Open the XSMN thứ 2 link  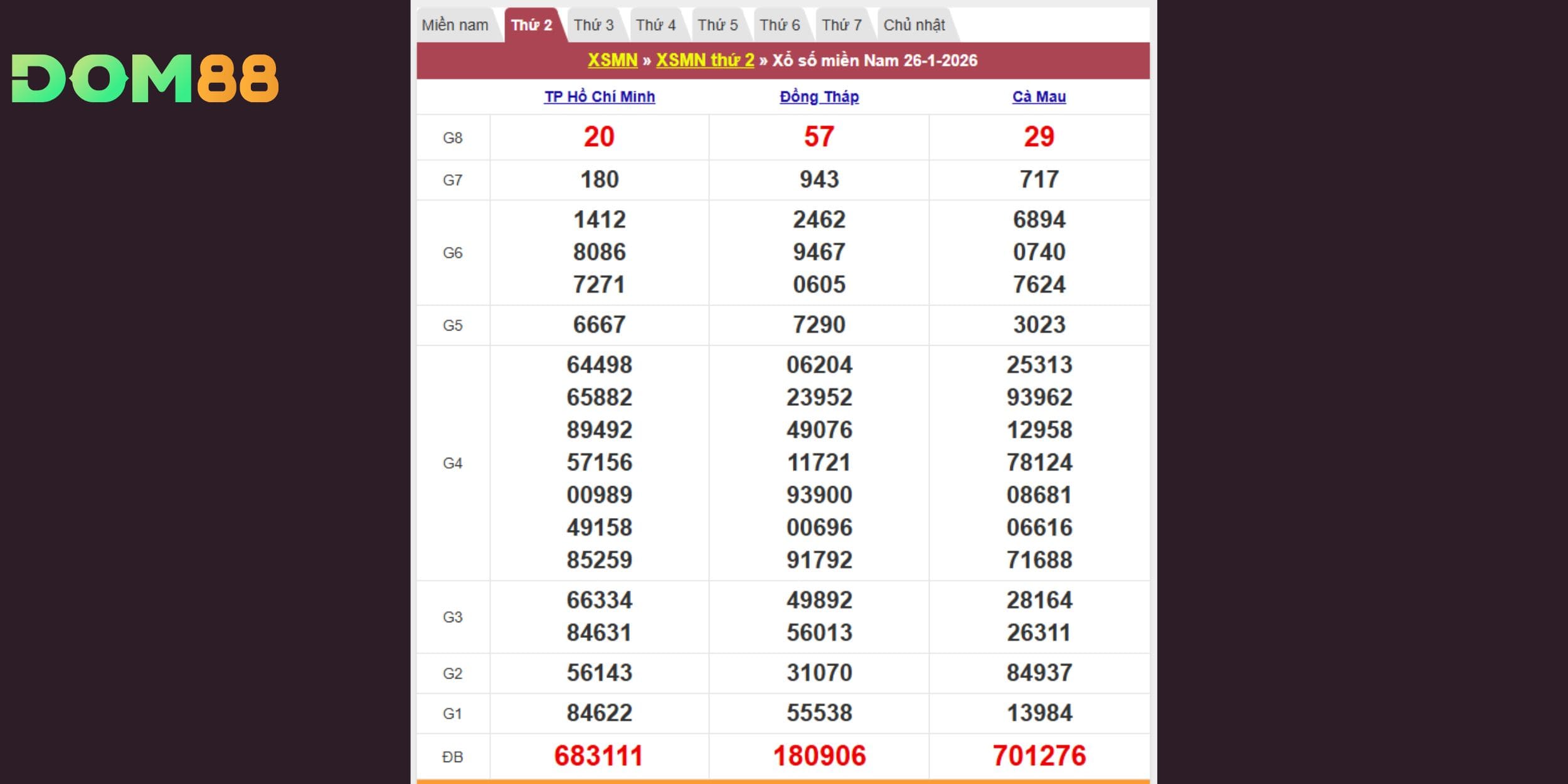click(705, 60)
